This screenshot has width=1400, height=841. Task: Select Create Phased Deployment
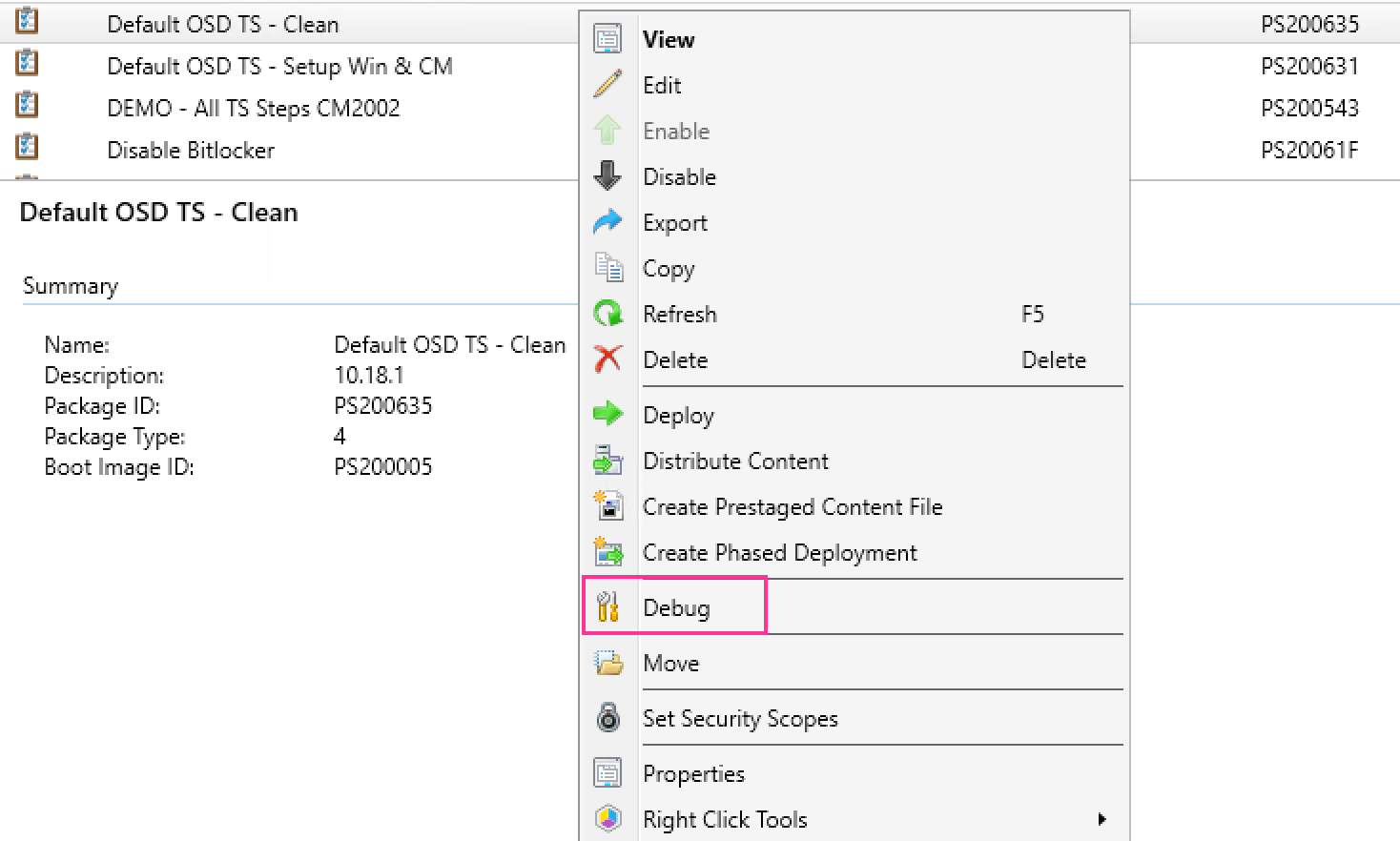[780, 552]
